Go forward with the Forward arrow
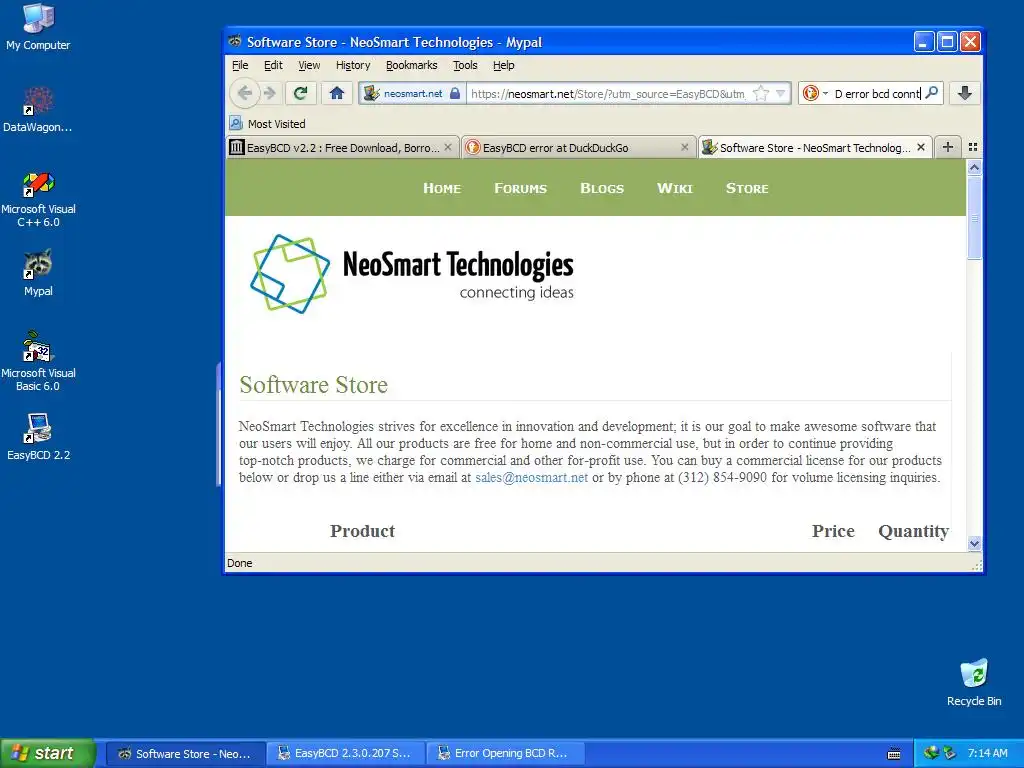 point(270,93)
